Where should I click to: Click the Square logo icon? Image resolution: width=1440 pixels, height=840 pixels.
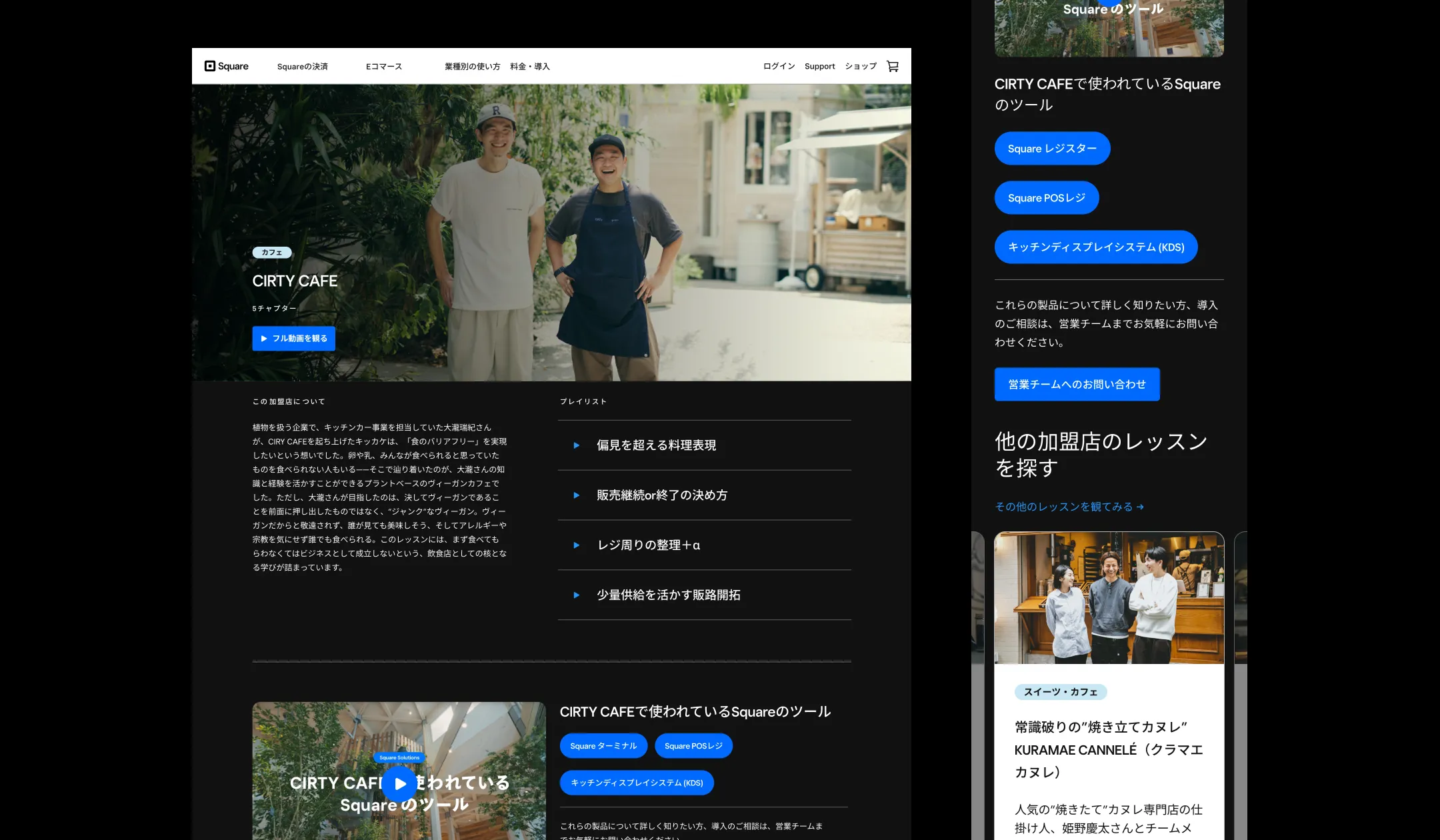210,66
